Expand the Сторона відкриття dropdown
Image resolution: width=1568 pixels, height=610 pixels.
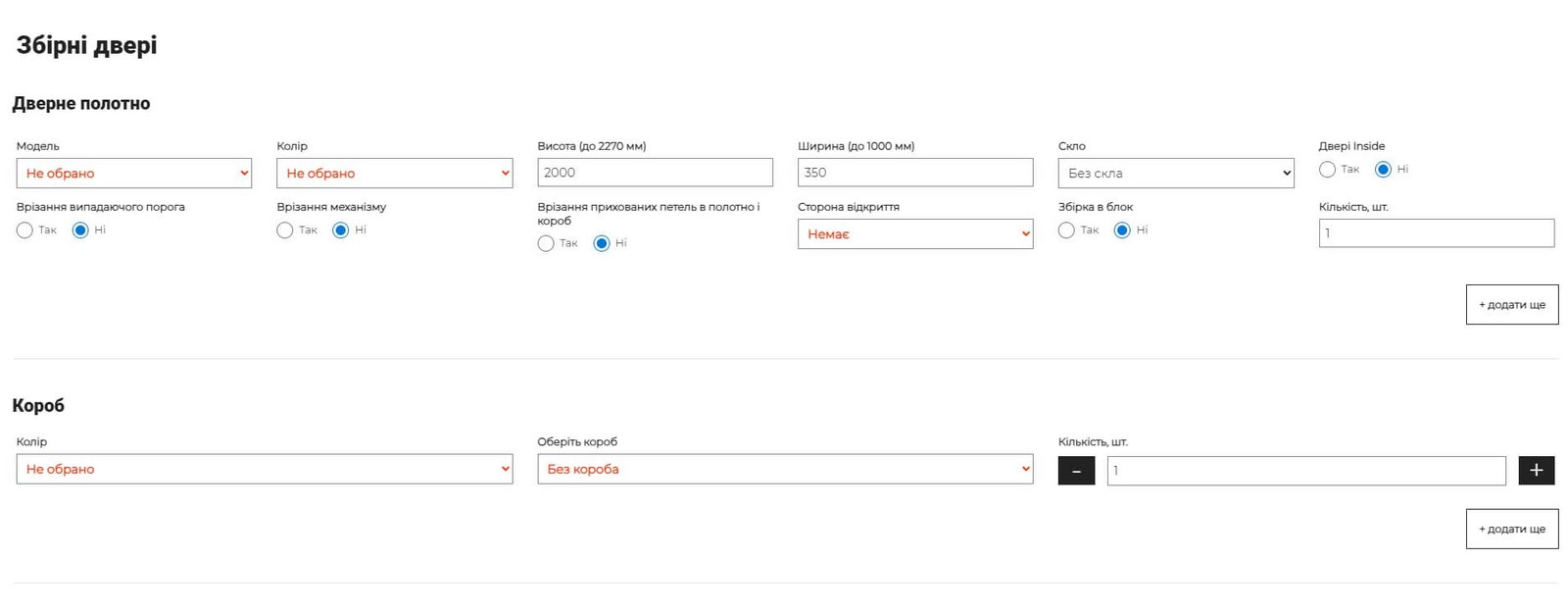click(914, 234)
